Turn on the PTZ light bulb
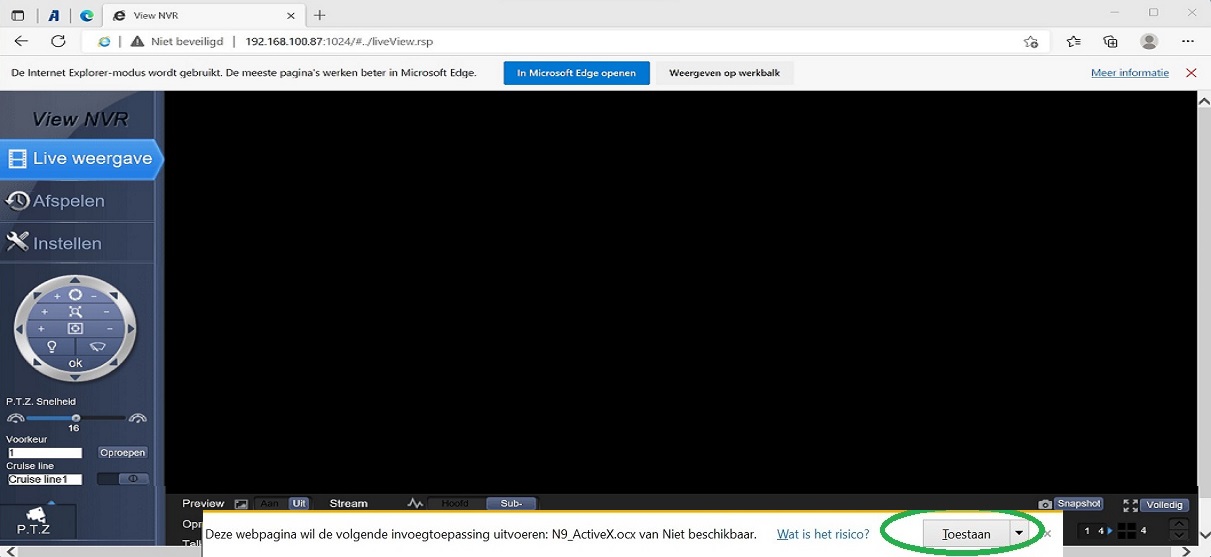Viewport: 1211px width, 557px height. tap(51, 347)
